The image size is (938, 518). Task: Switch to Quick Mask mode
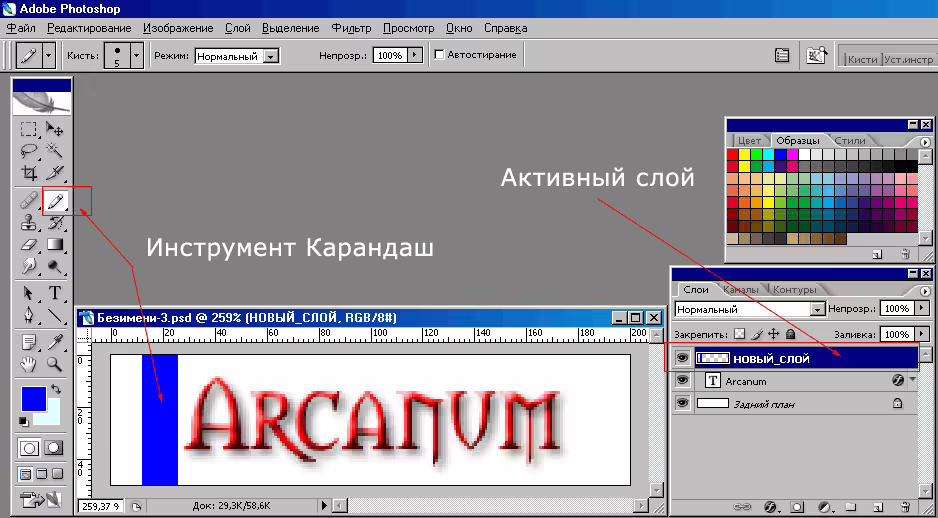click(x=54, y=447)
